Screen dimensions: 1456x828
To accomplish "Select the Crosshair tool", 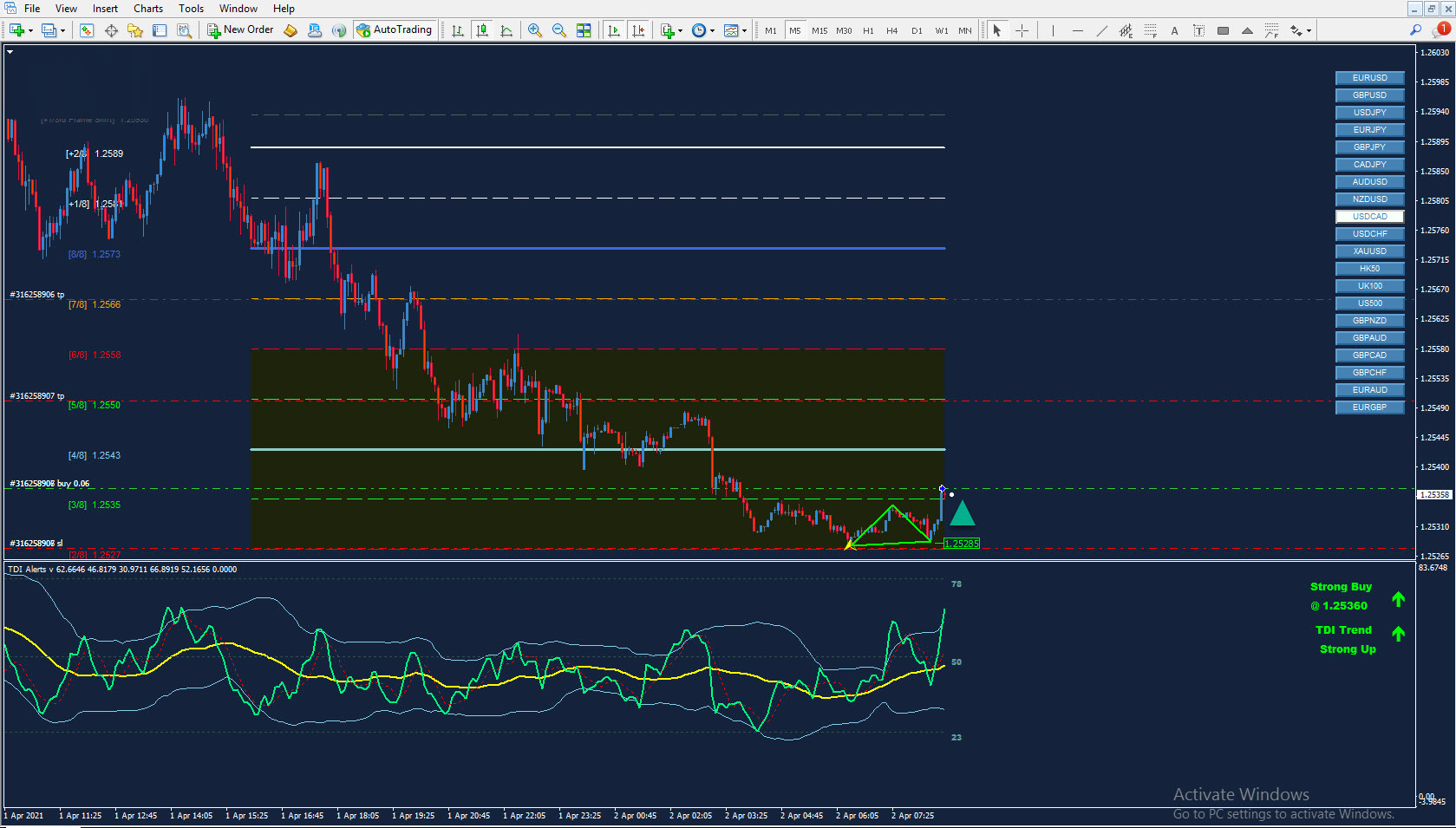I will point(1022,30).
